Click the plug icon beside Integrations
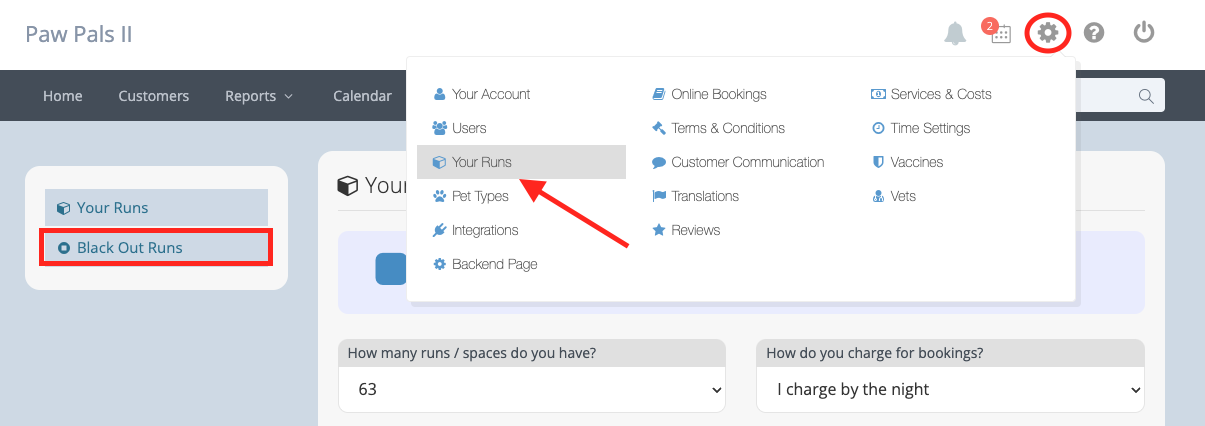1205x426 pixels. (439, 230)
